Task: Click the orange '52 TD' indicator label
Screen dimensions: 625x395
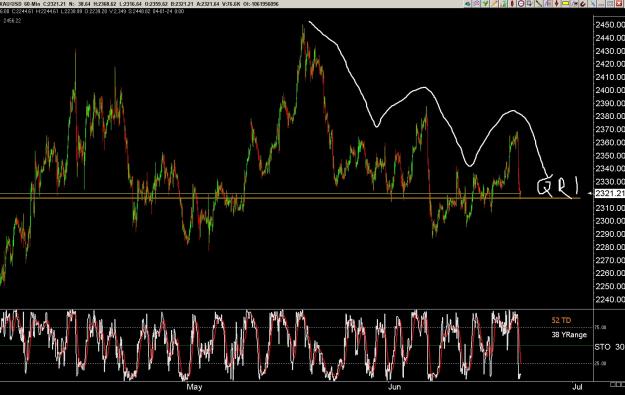Action: [561, 320]
